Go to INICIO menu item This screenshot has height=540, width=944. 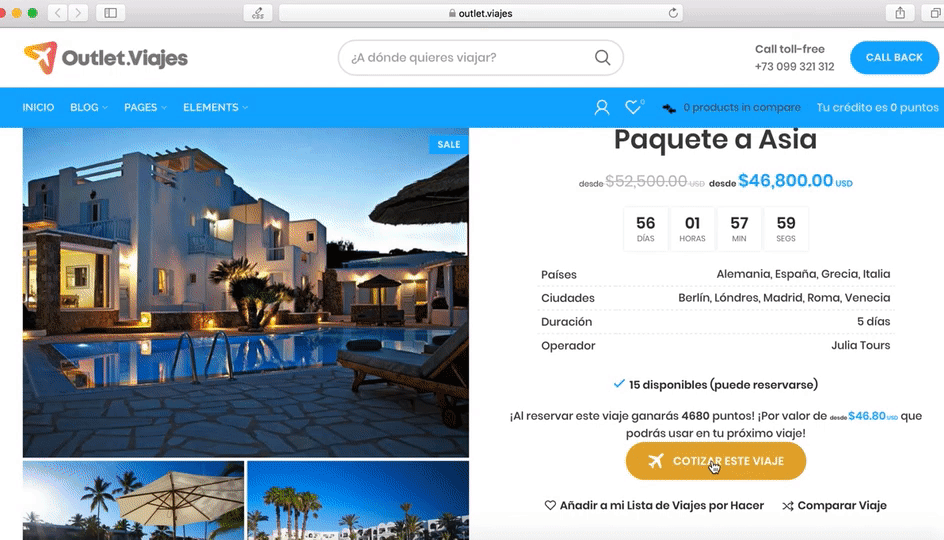(38, 107)
